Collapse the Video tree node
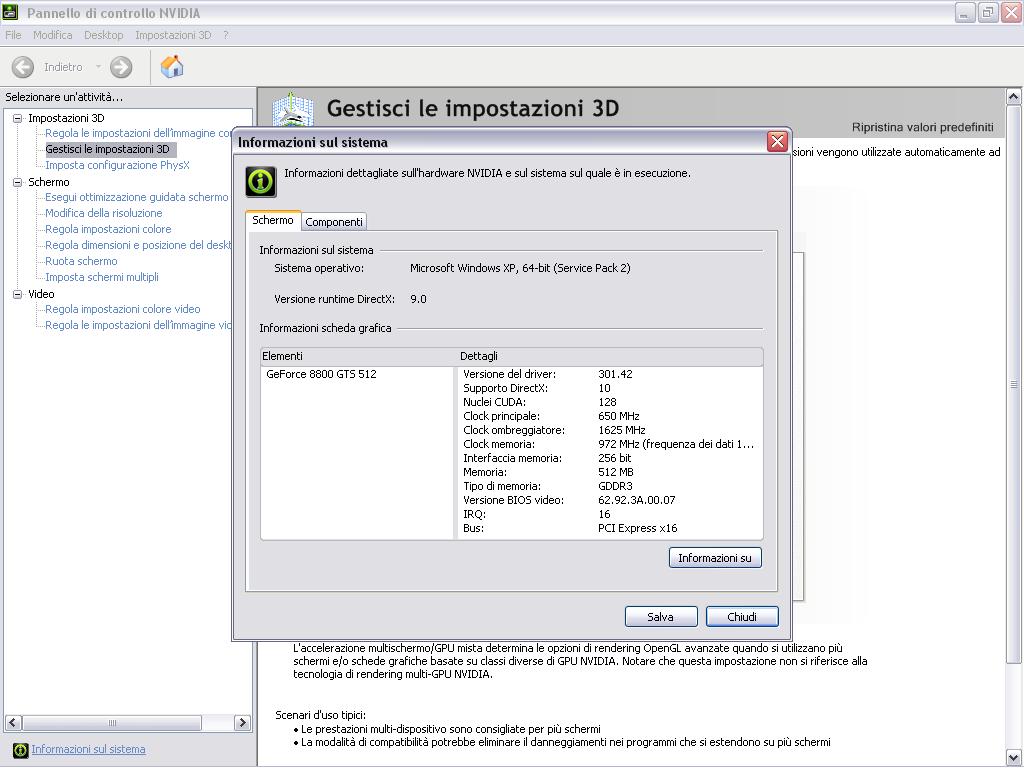Viewport: 1024px width, 768px height. [x=18, y=295]
